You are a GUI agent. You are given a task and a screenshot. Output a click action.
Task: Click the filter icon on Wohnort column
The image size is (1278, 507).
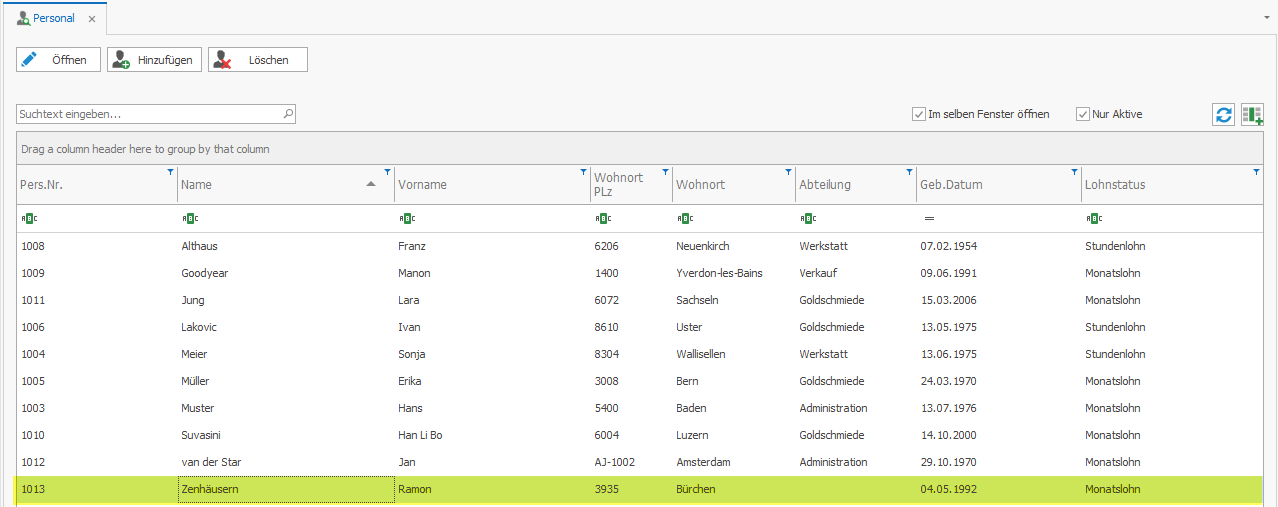[x=788, y=172]
